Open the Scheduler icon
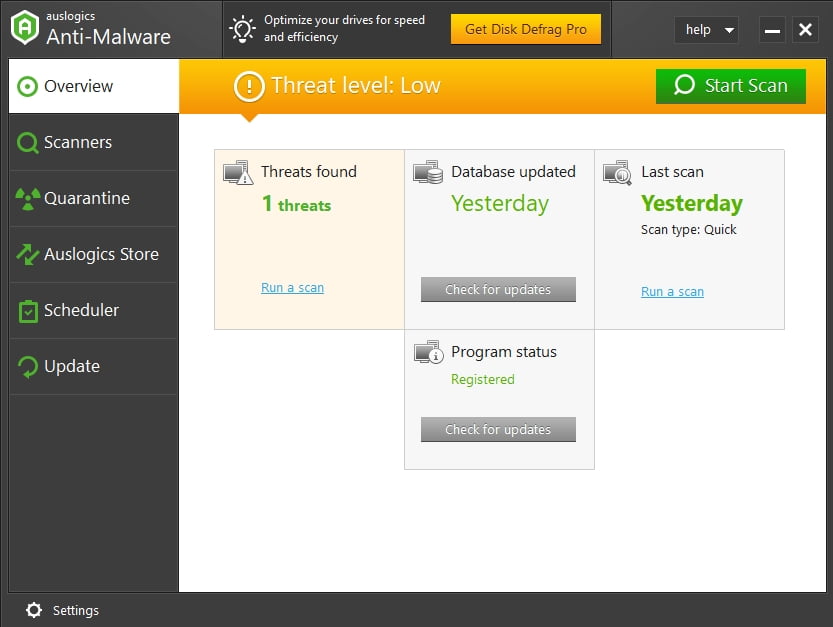Viewport: 833px width, 627px height. [28, 310]
